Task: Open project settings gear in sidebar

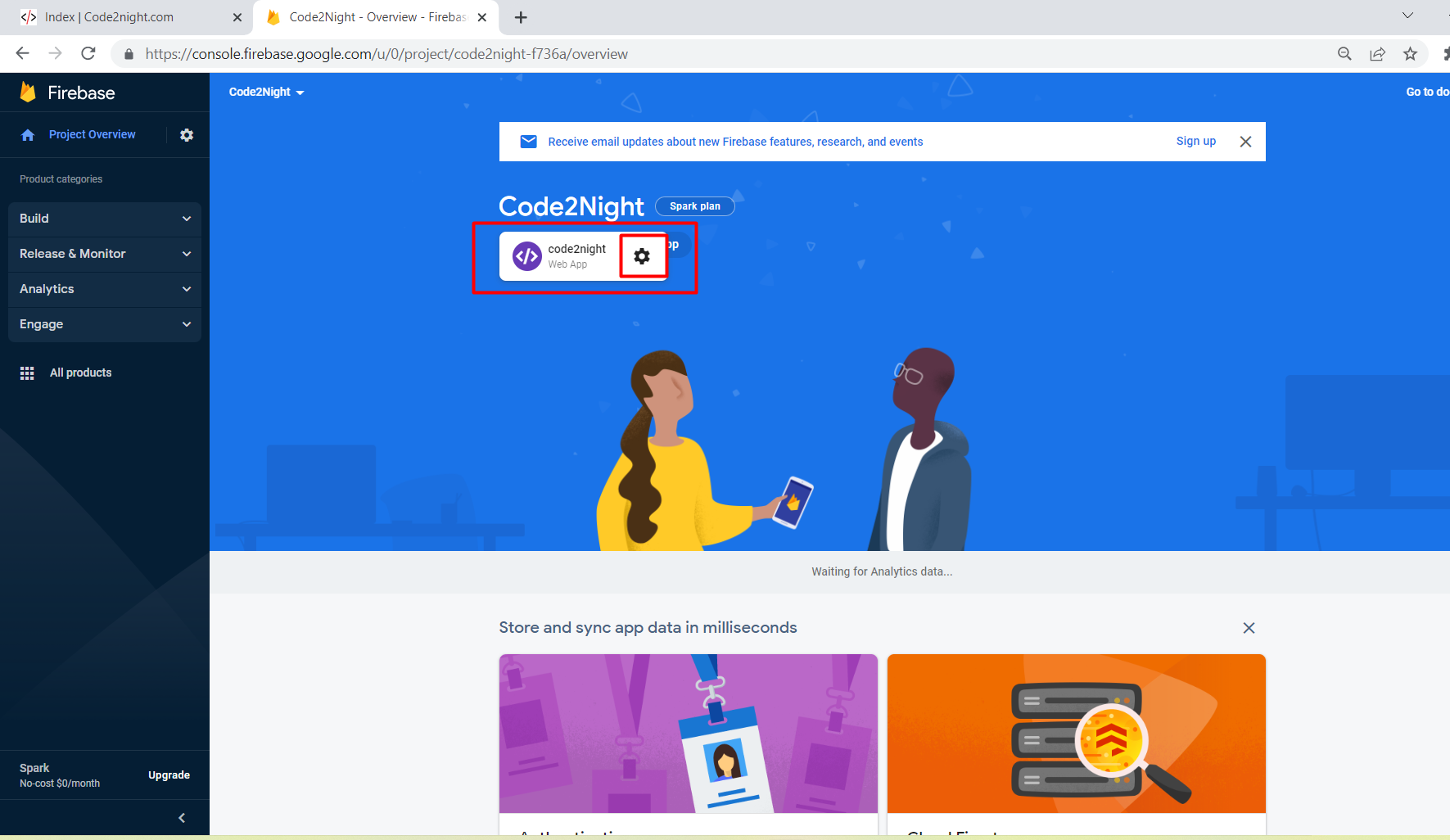Action: [187, 135]
